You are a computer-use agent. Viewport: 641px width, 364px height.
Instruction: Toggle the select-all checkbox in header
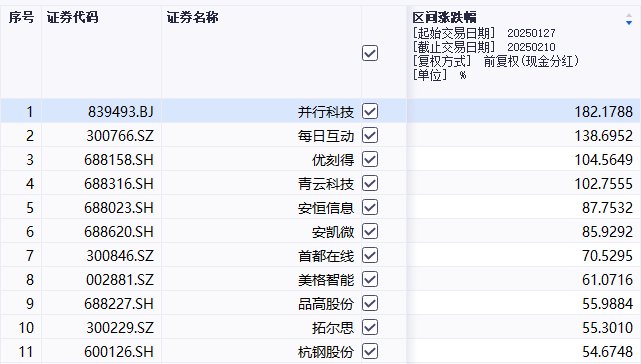370,53
